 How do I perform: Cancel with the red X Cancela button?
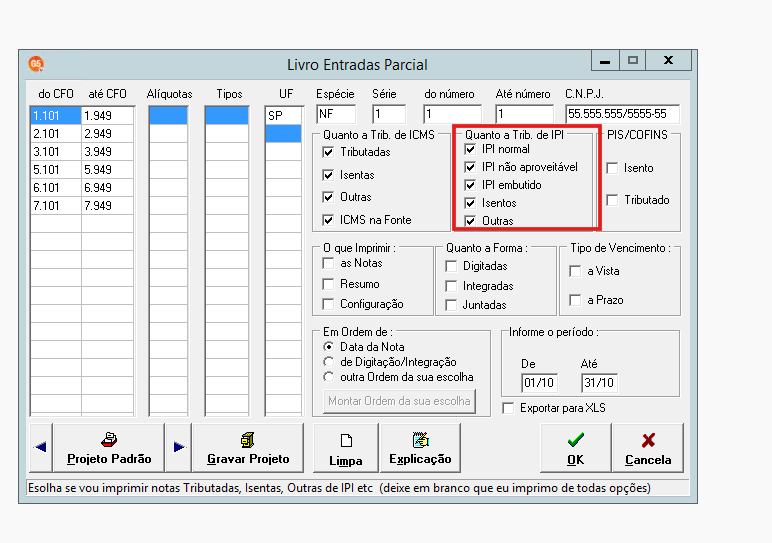tap(648, 448)
